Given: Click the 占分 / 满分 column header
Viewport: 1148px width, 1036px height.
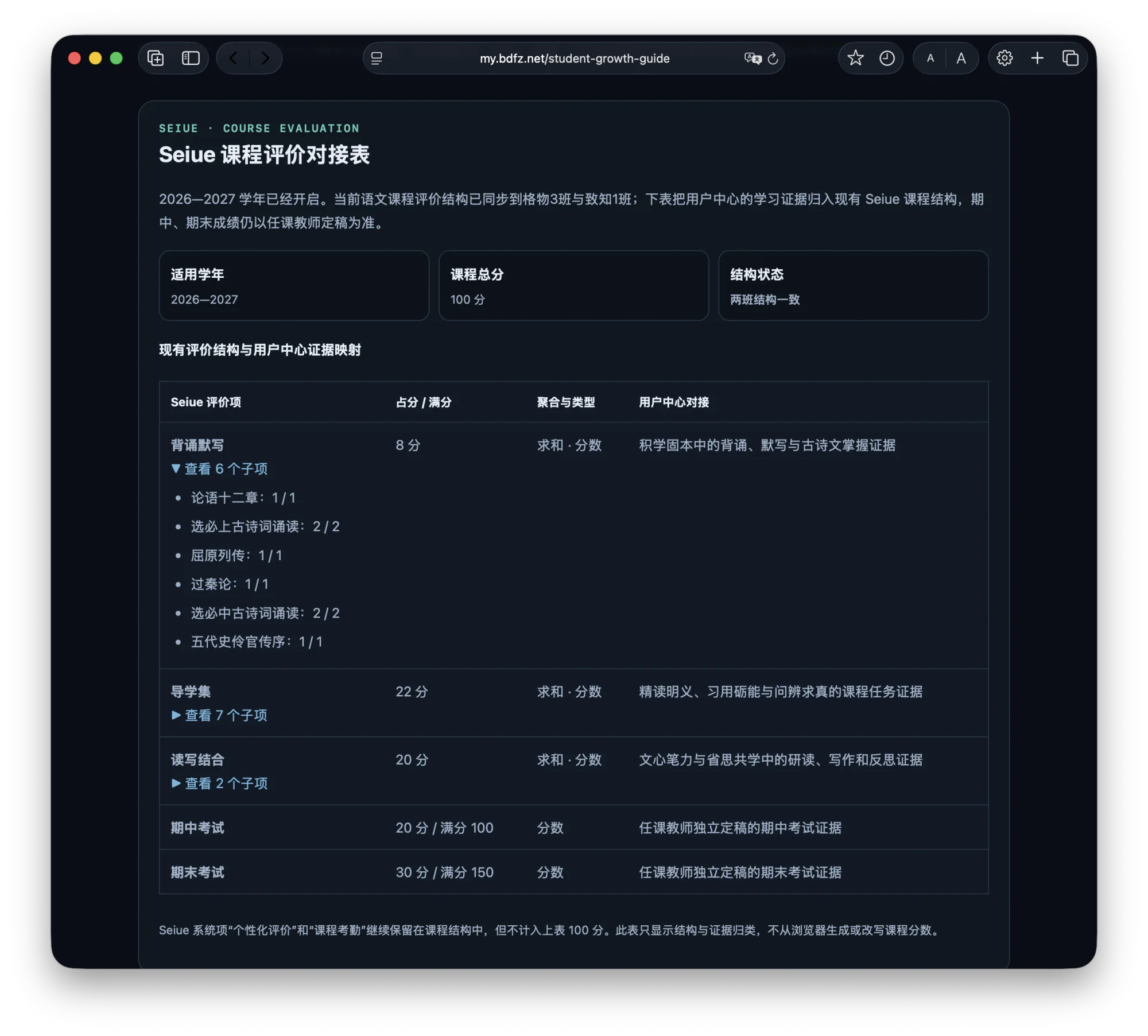Looking at the screenshot, I should 423,402.
